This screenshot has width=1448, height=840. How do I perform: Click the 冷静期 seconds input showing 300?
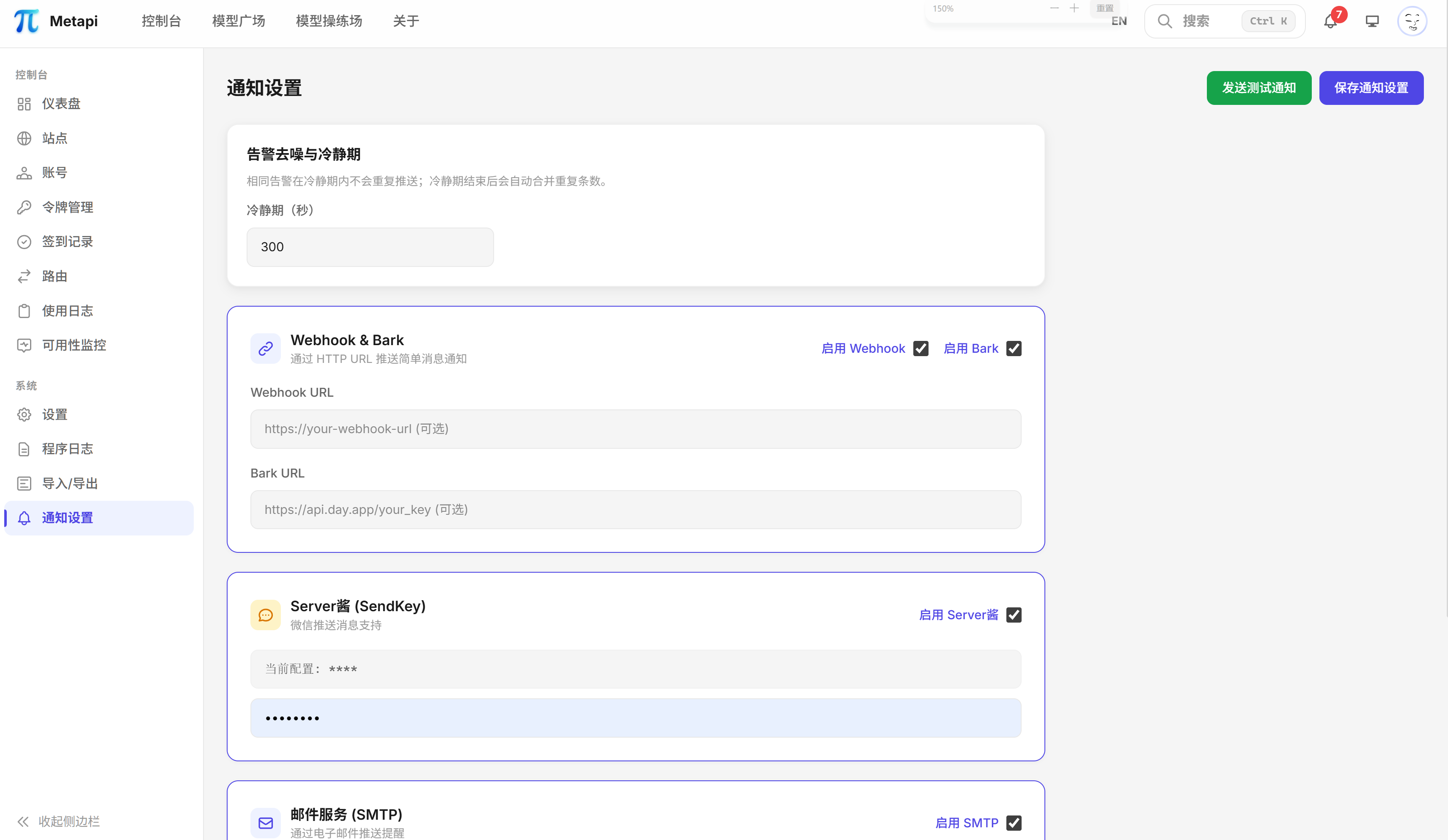(x=369, y=247)
